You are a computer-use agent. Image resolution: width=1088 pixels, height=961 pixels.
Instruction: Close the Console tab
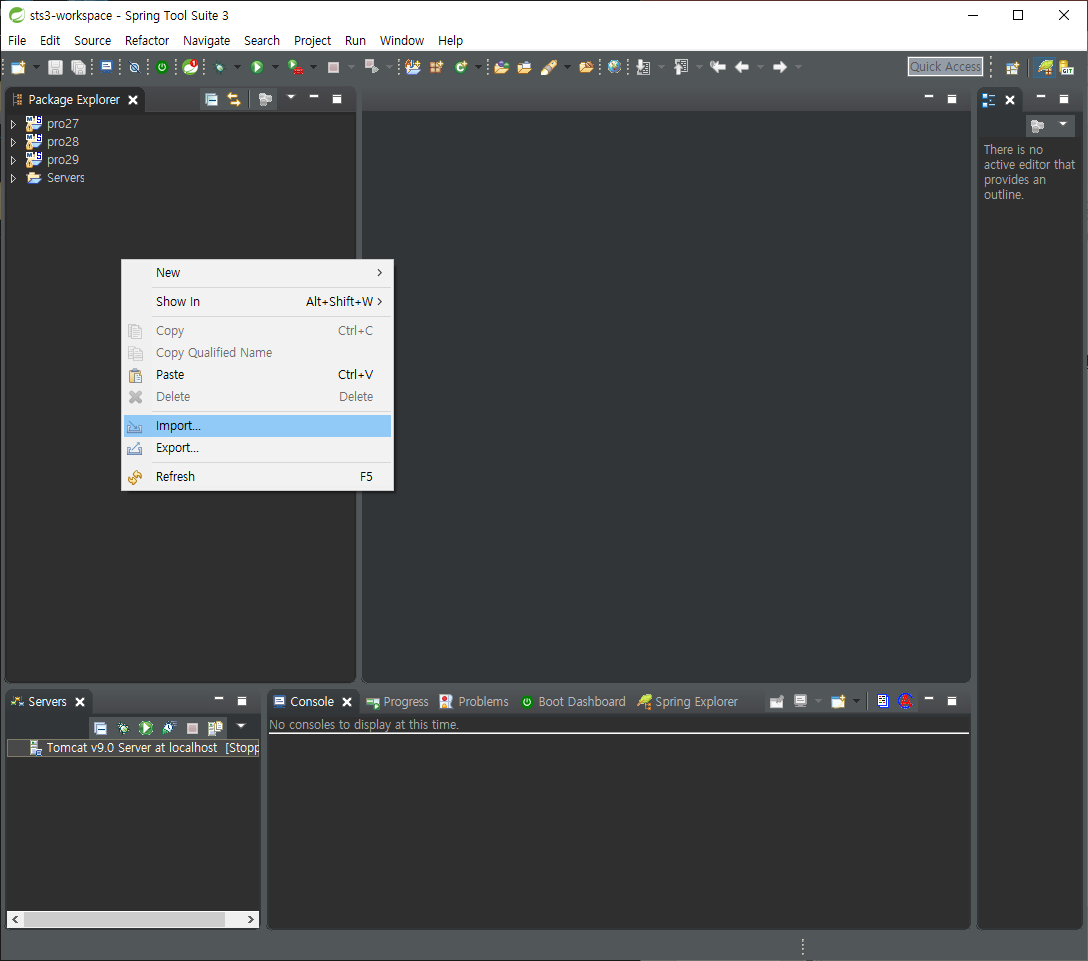(x=347, y=702)
